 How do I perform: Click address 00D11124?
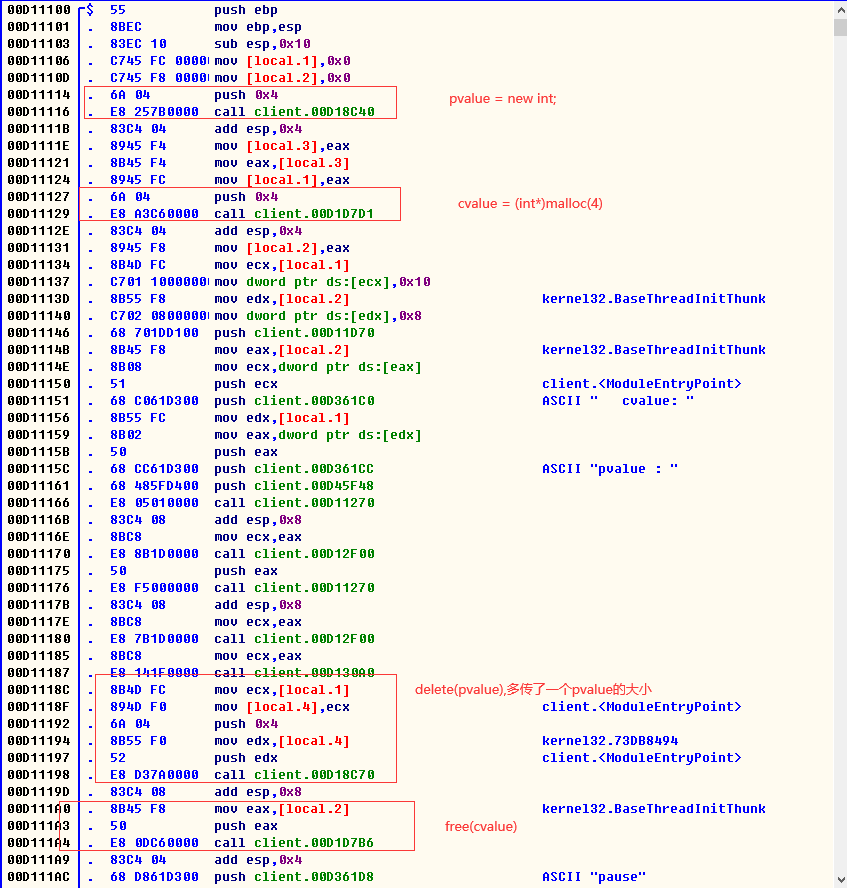pyautogui.click(x=38, y=180)
